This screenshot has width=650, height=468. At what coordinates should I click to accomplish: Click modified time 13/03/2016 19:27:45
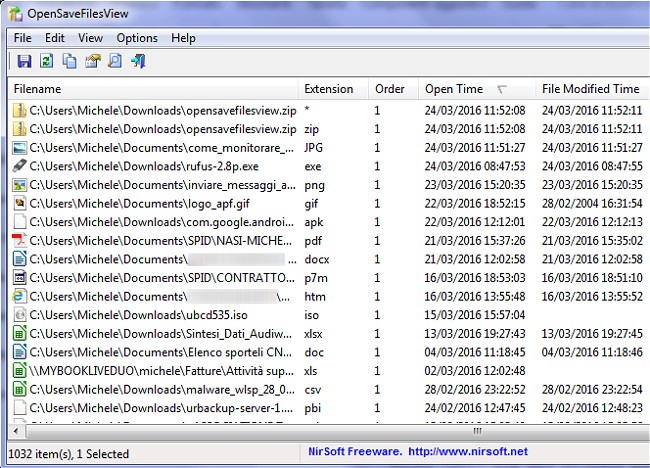592,334
